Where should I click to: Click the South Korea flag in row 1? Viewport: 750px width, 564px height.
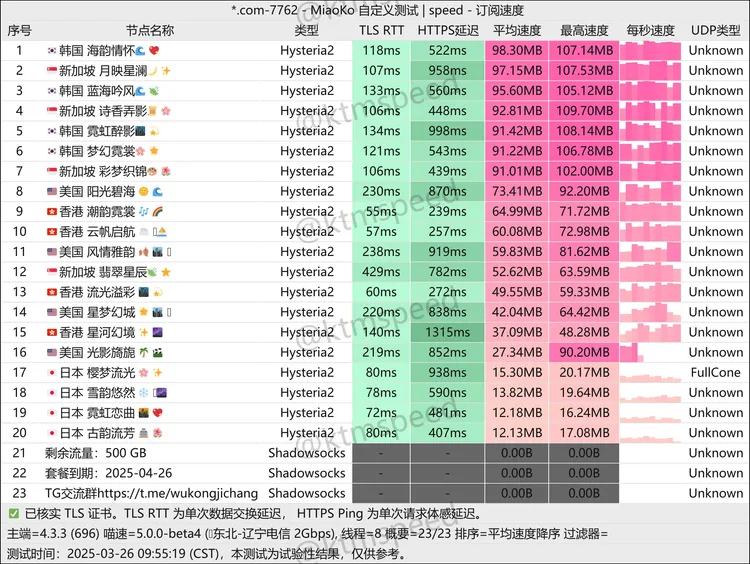point(51,50)
